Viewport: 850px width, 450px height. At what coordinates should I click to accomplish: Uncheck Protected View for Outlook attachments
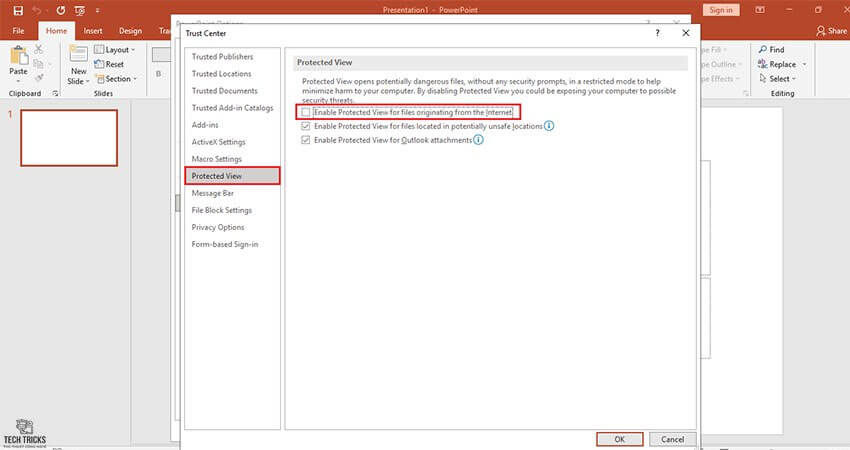(306, 140)
